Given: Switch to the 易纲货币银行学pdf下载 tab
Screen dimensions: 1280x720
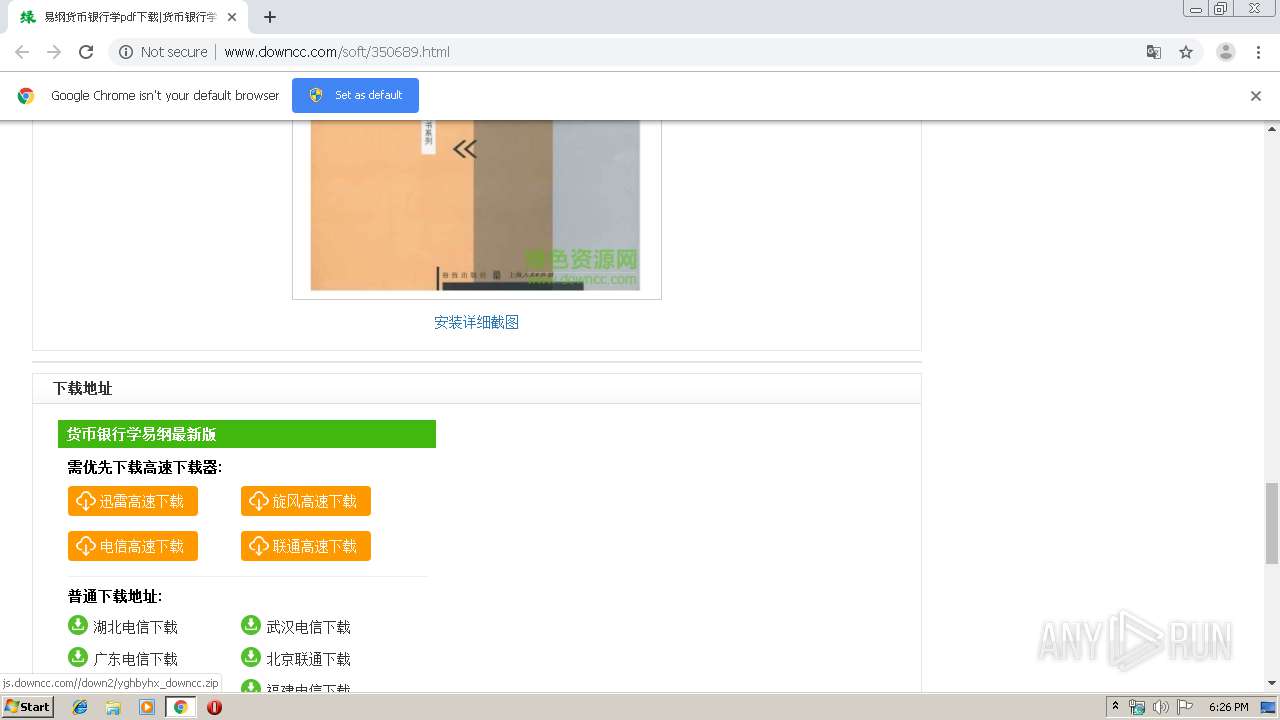Looking at the screenshot, I should [128, 17].
